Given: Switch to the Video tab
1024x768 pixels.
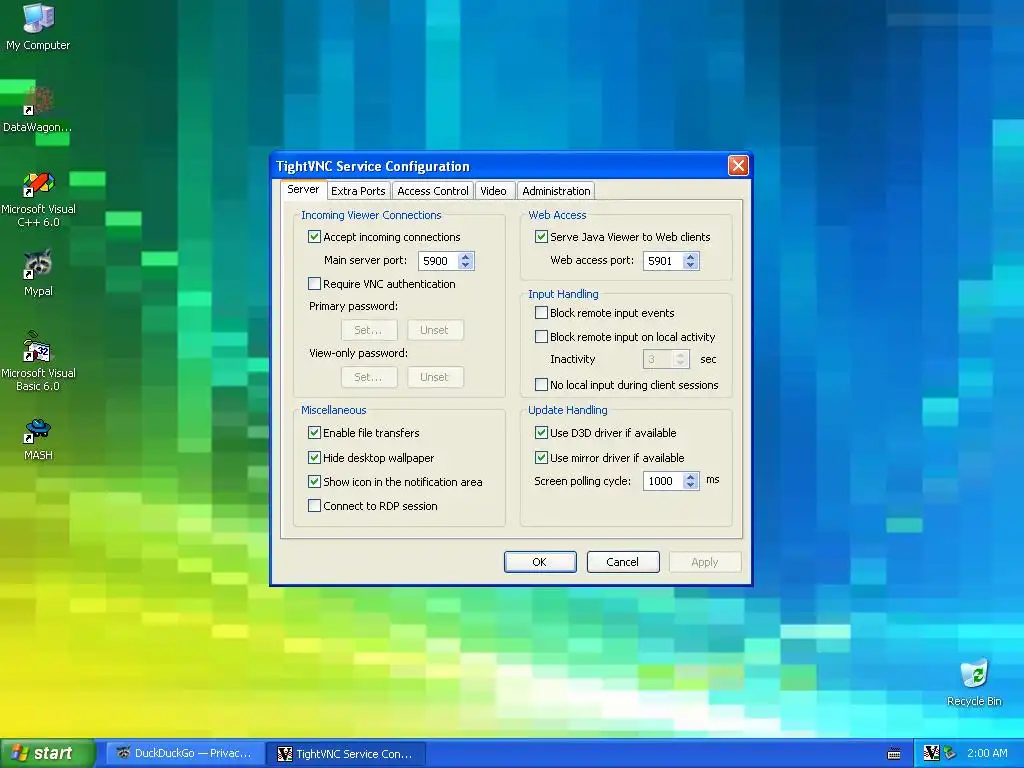Looking at the screenshot, I should tap(493, 191).
